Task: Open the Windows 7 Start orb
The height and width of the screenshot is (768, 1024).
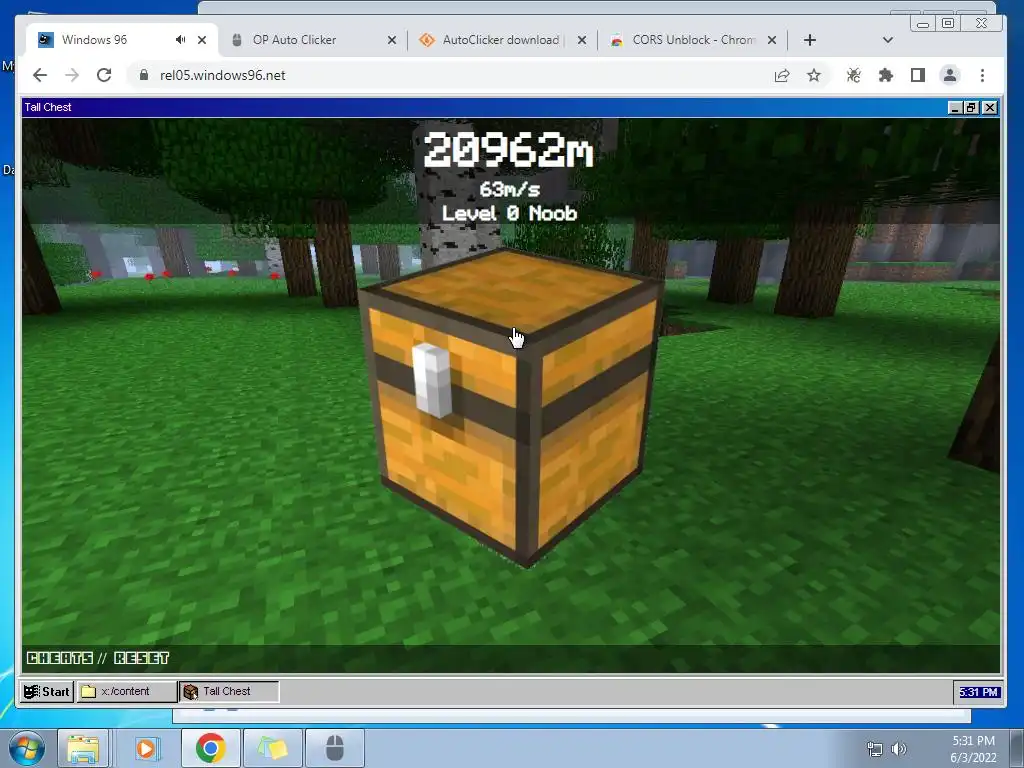Action: click(27, 748)
